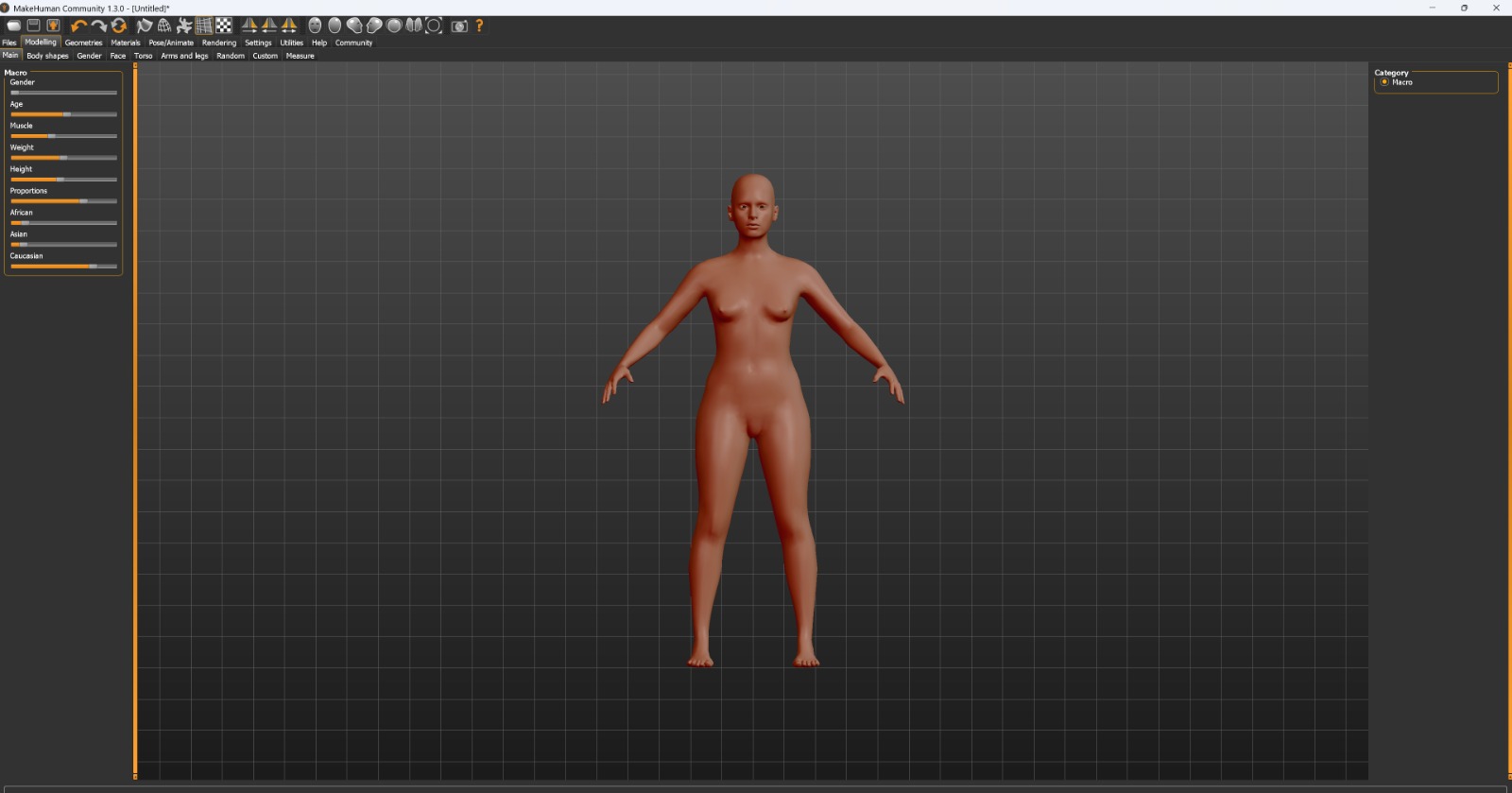
Task: Click the camera screenshot icon
Action: click(x=459, y=26)
